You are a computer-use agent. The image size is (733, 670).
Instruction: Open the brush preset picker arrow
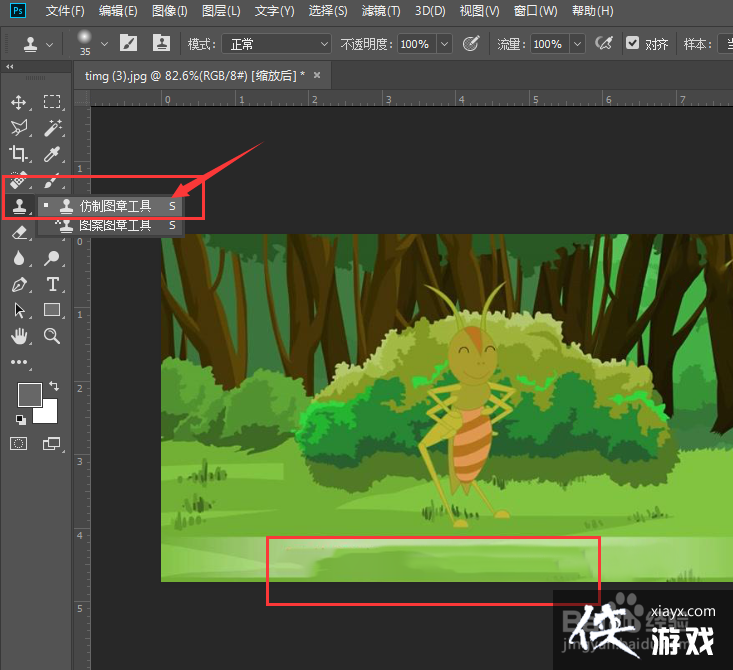pyautogui.click(x=104, y=44)
